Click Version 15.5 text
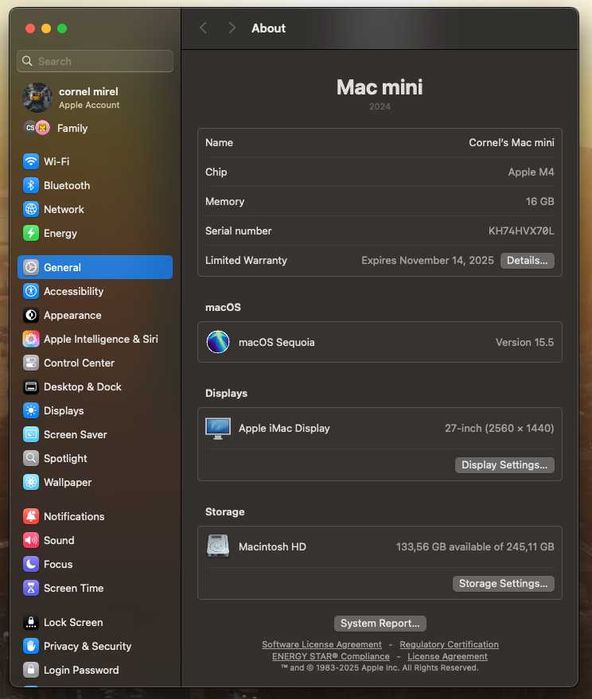The height and width of the screenshot is (699, 592). (x=525, y=342)
